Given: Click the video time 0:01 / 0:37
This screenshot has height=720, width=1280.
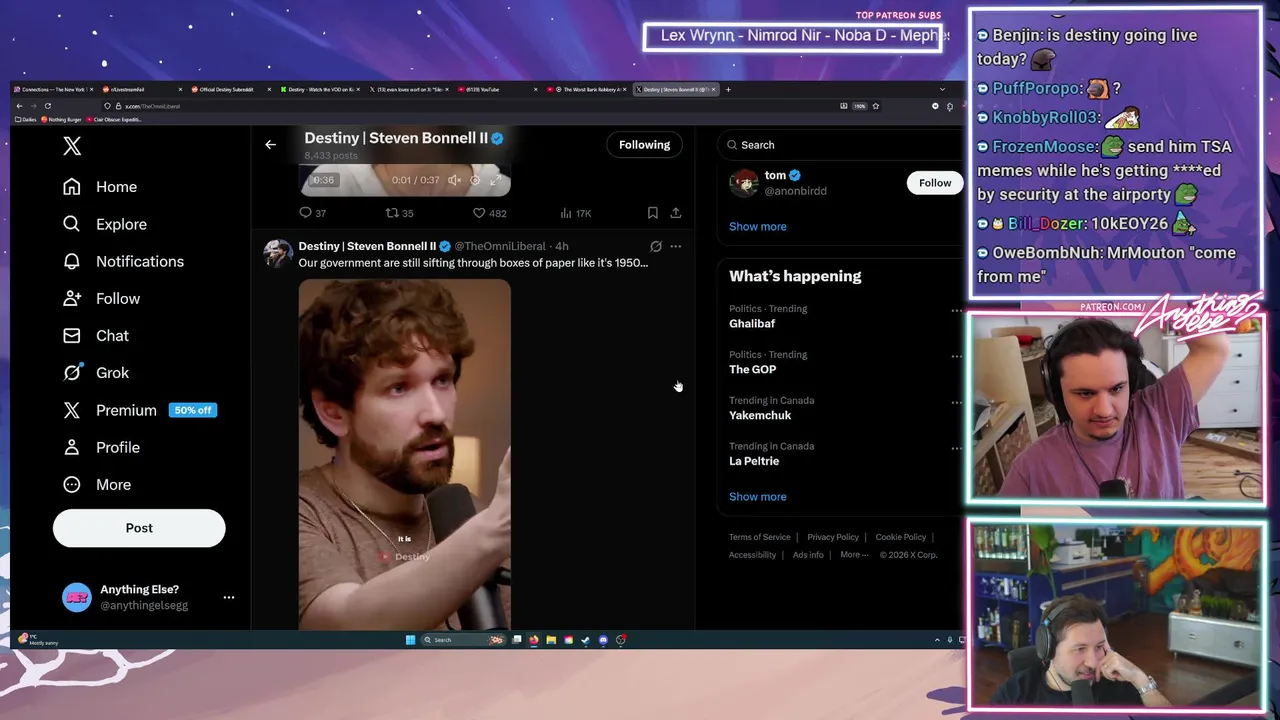Looking at the screenshot, I should (415, 180).
